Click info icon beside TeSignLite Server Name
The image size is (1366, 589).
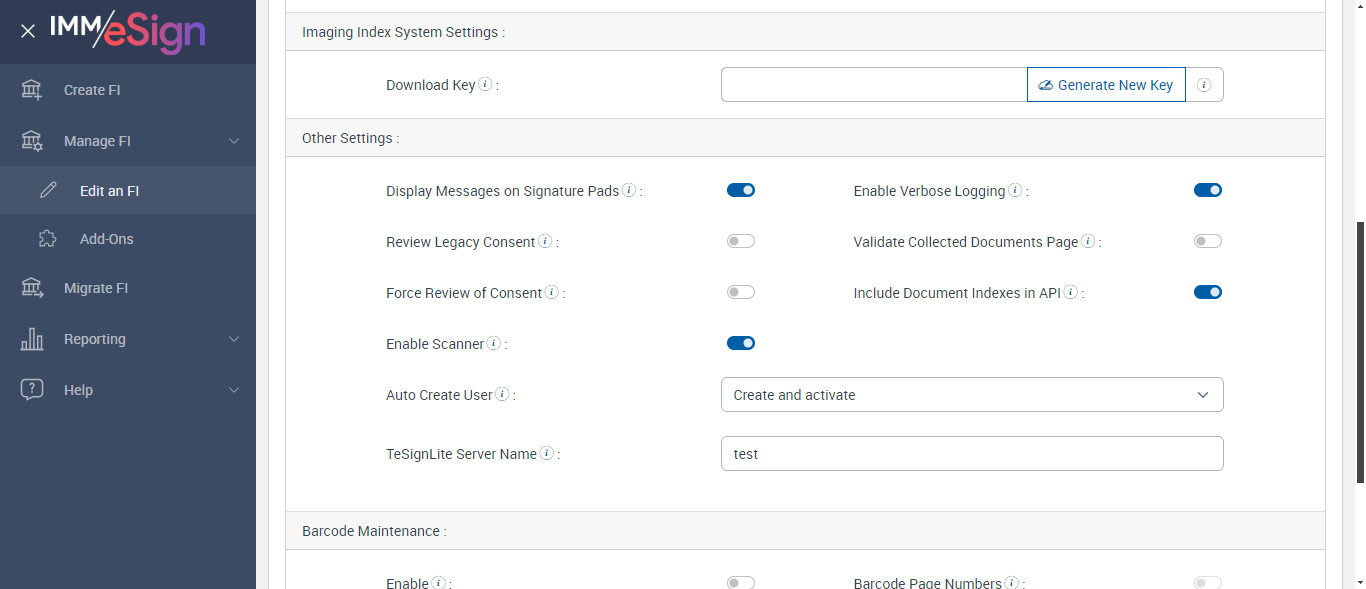547,453
